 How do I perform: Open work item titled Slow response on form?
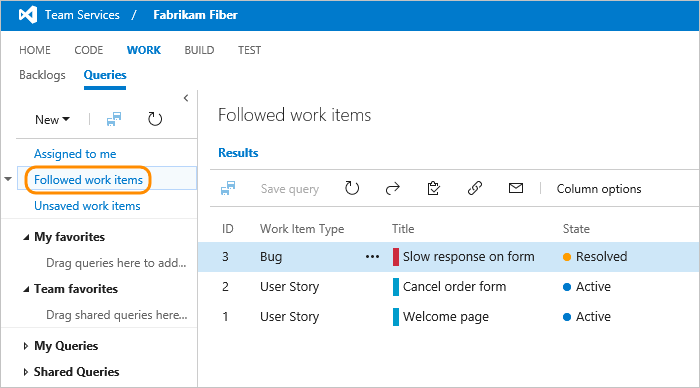coord(468,257)
